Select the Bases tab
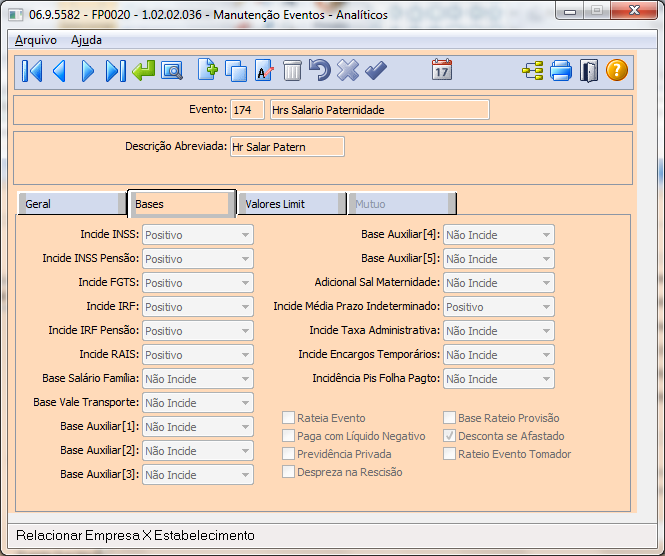Image resolution: width=665 pixels, height=556 pixels. (x=182, y=204)
